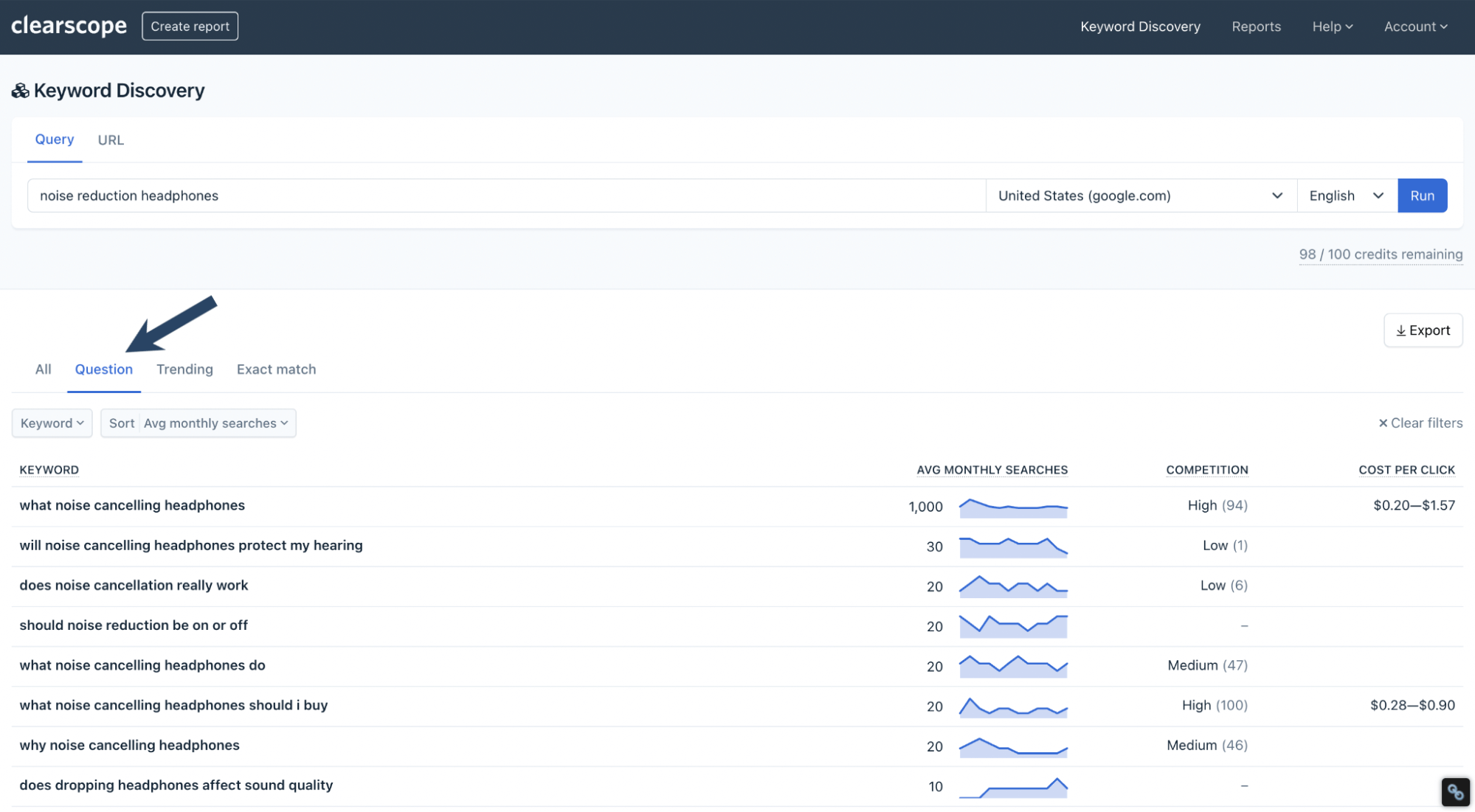Click the Export button
1475x812 pixels.
pyautogui.click(x=1423, y=330)
